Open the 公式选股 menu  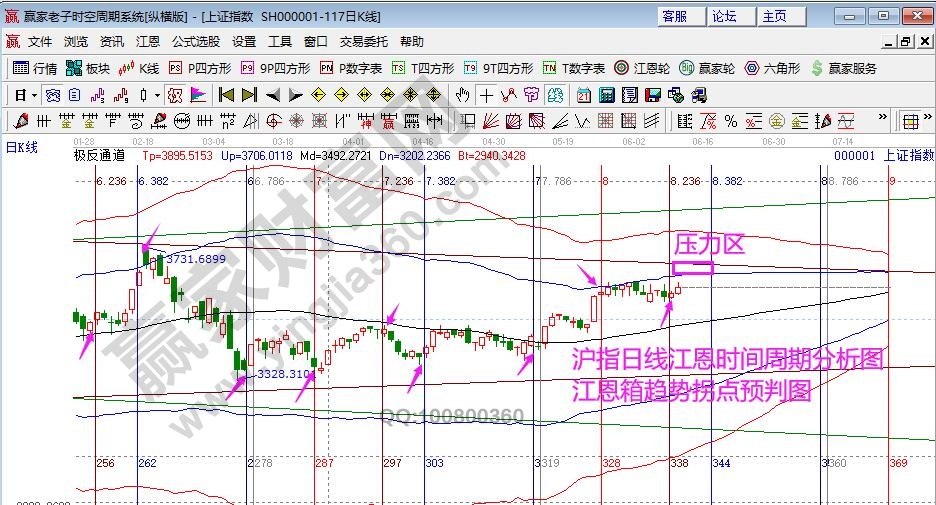click(196, 42)
